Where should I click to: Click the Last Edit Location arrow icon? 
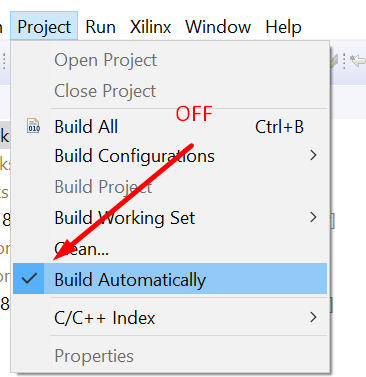358,61
